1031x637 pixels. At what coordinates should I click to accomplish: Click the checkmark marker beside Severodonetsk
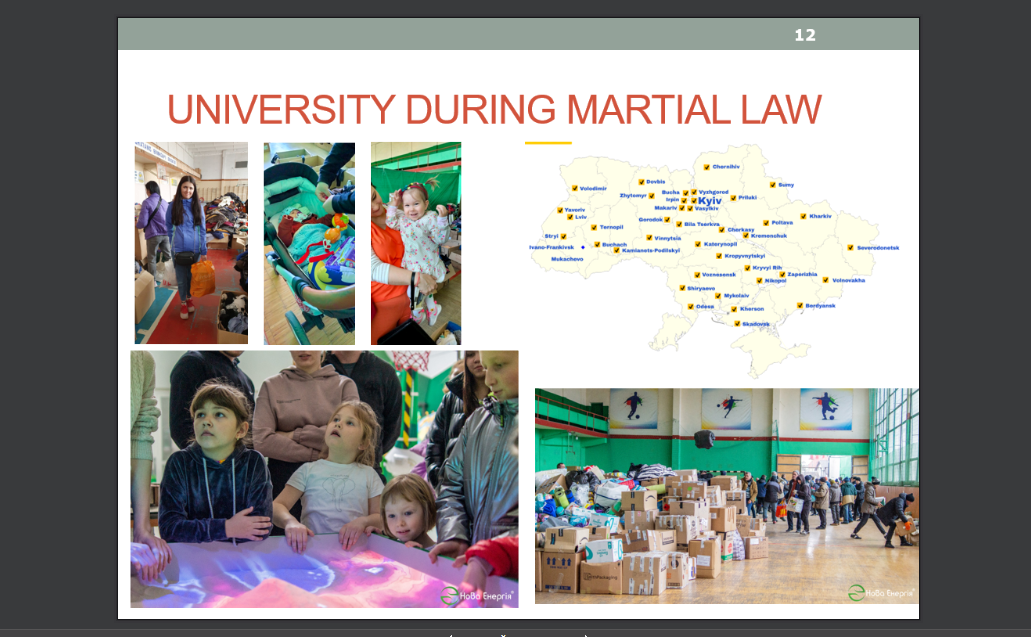click(x=850, y=247)
